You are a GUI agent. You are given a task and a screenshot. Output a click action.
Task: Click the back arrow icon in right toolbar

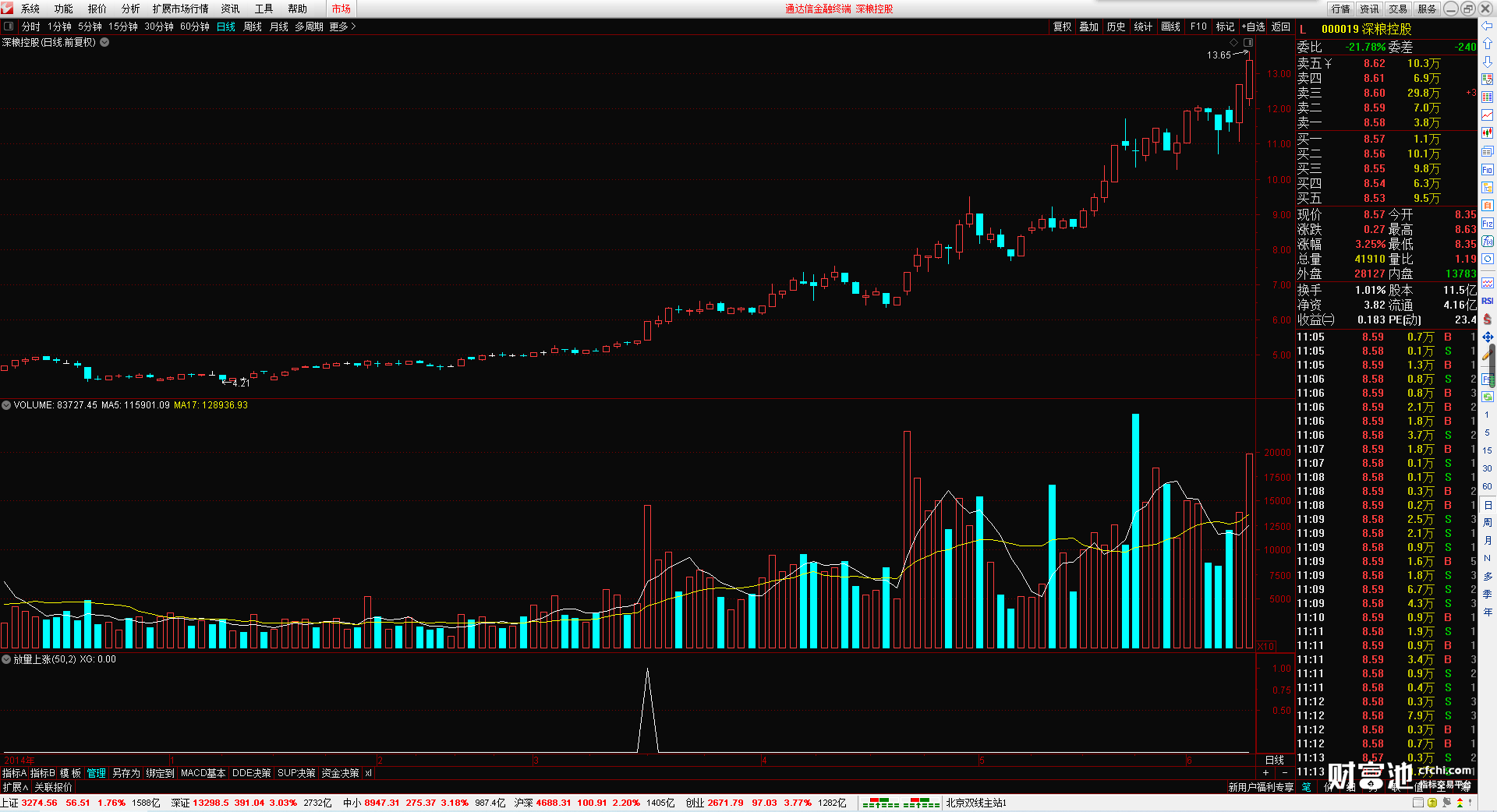pos(1487,26)
